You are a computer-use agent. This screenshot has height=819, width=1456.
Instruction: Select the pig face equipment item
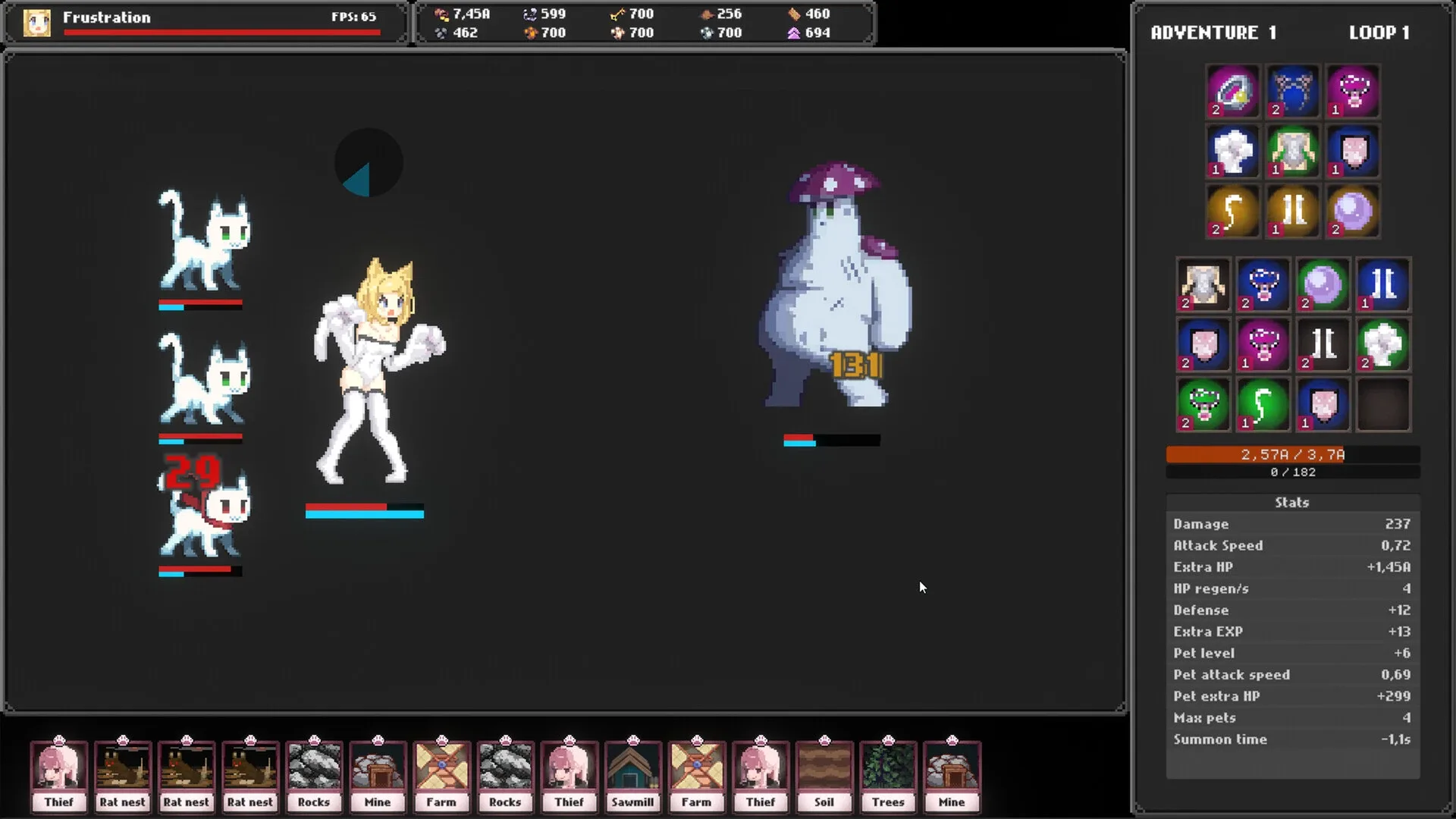1354,152
